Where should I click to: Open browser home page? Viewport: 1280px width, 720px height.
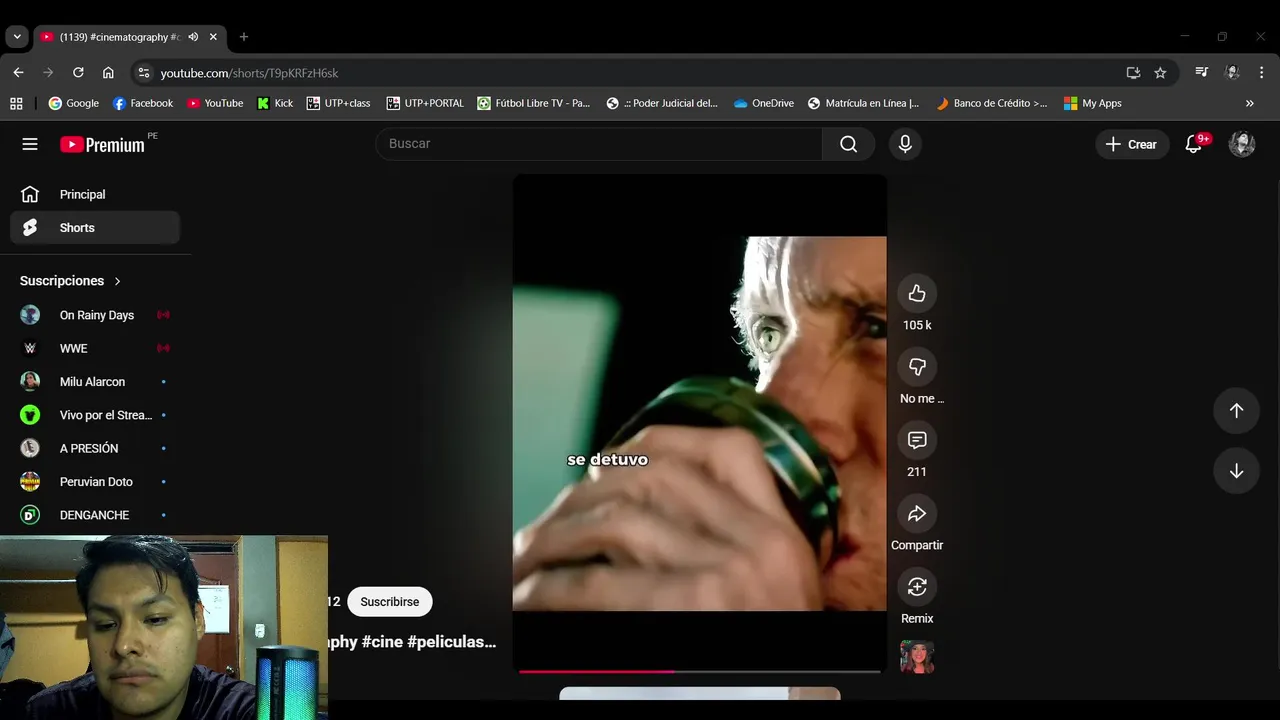tap(108, 73)
